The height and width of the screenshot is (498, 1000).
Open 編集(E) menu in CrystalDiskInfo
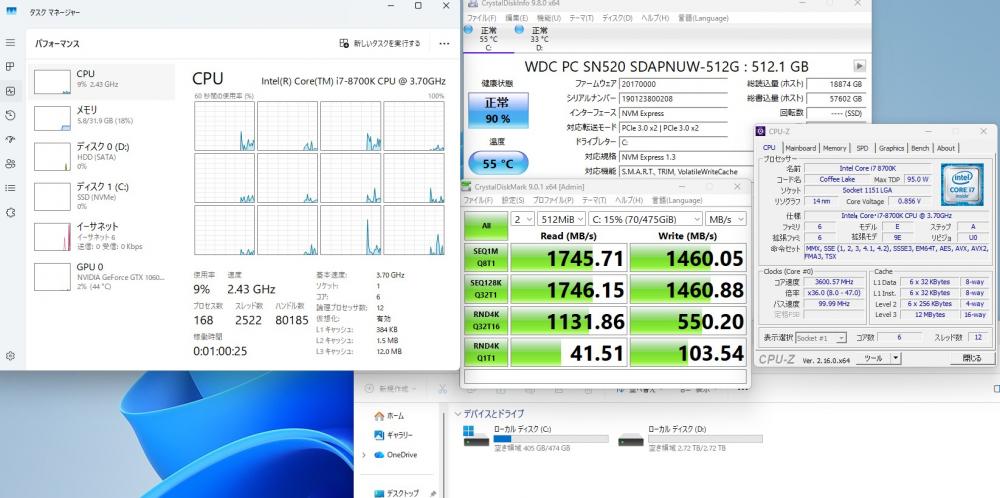[516, 18]
